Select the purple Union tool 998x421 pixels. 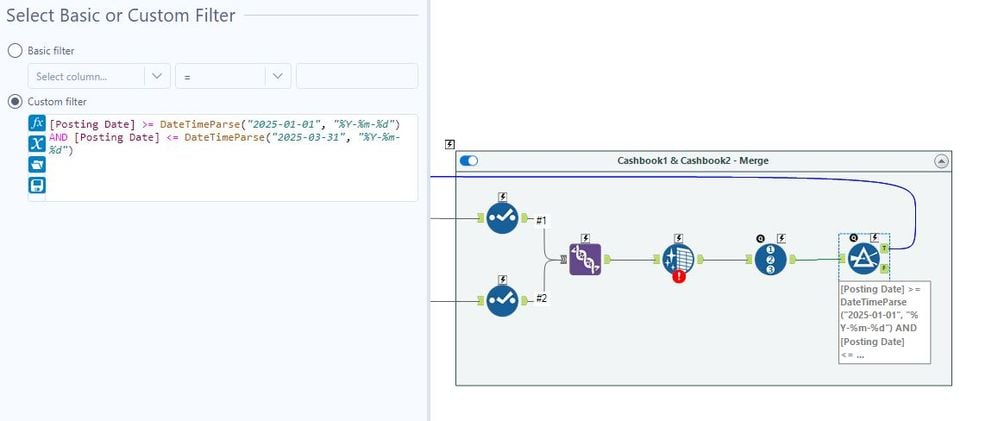pyautogui.click(x=585, y=259)
